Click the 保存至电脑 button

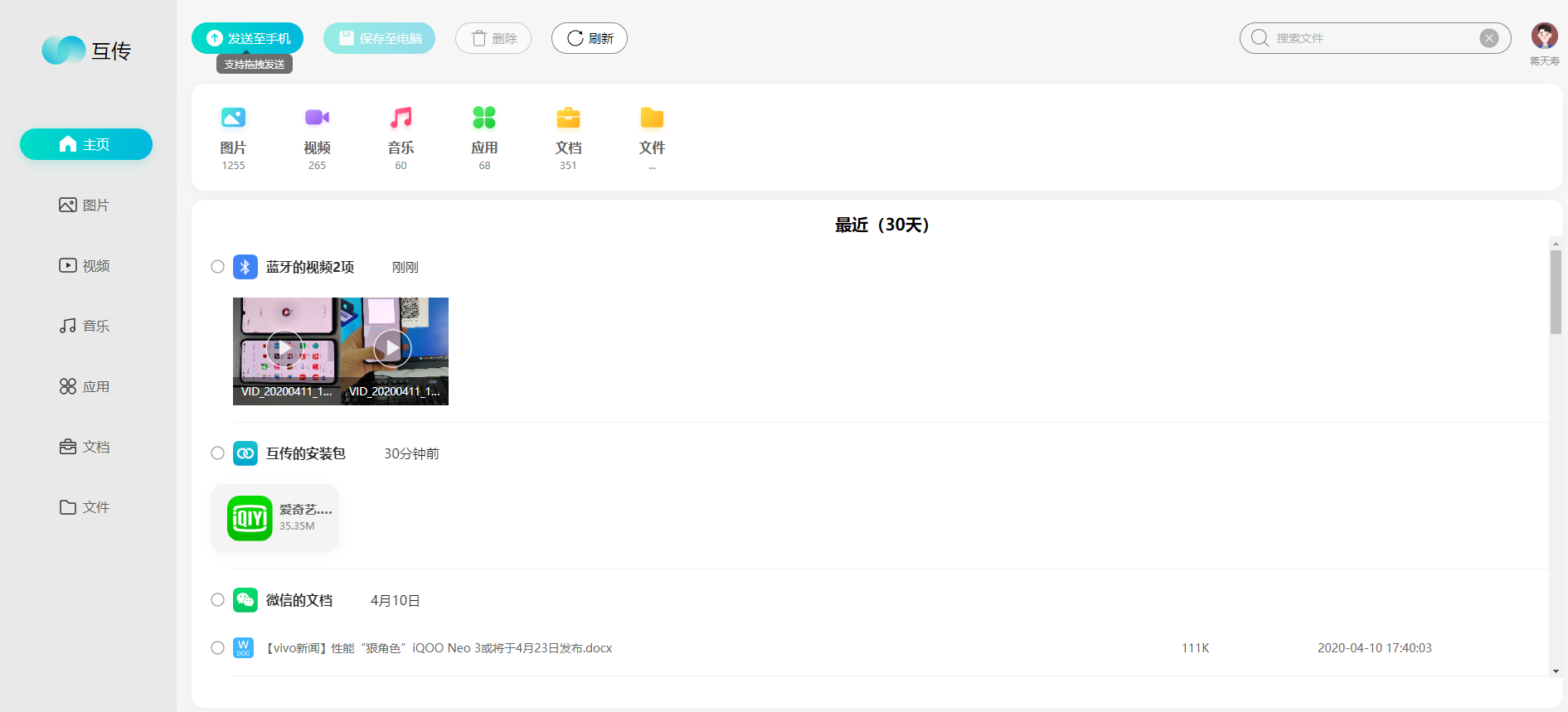pyautogui.click(x=379, y=38)
